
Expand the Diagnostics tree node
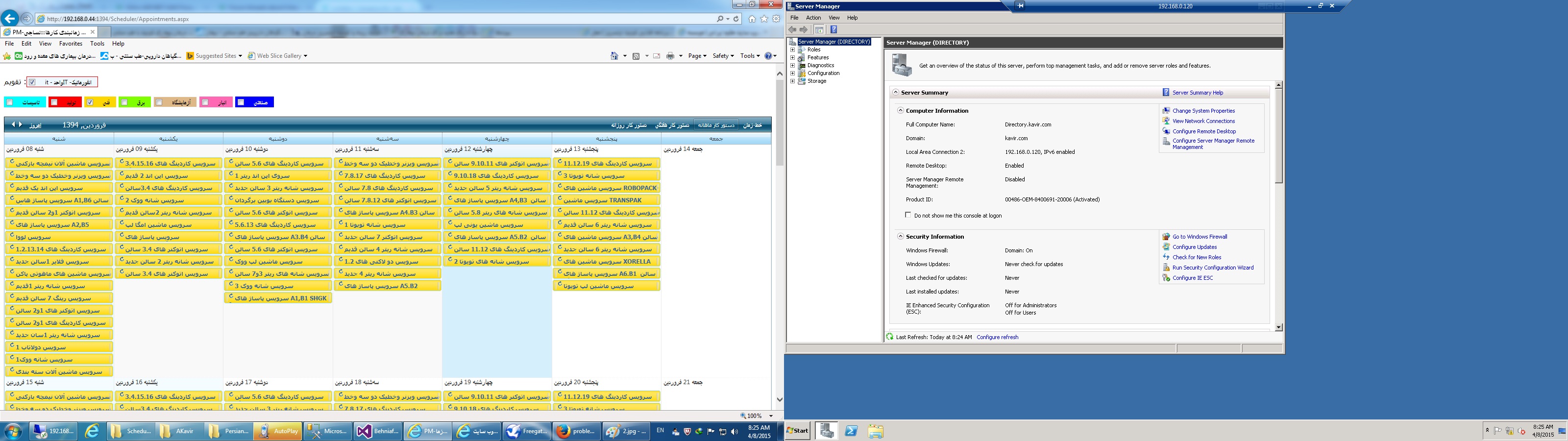[x=792, y=65]
